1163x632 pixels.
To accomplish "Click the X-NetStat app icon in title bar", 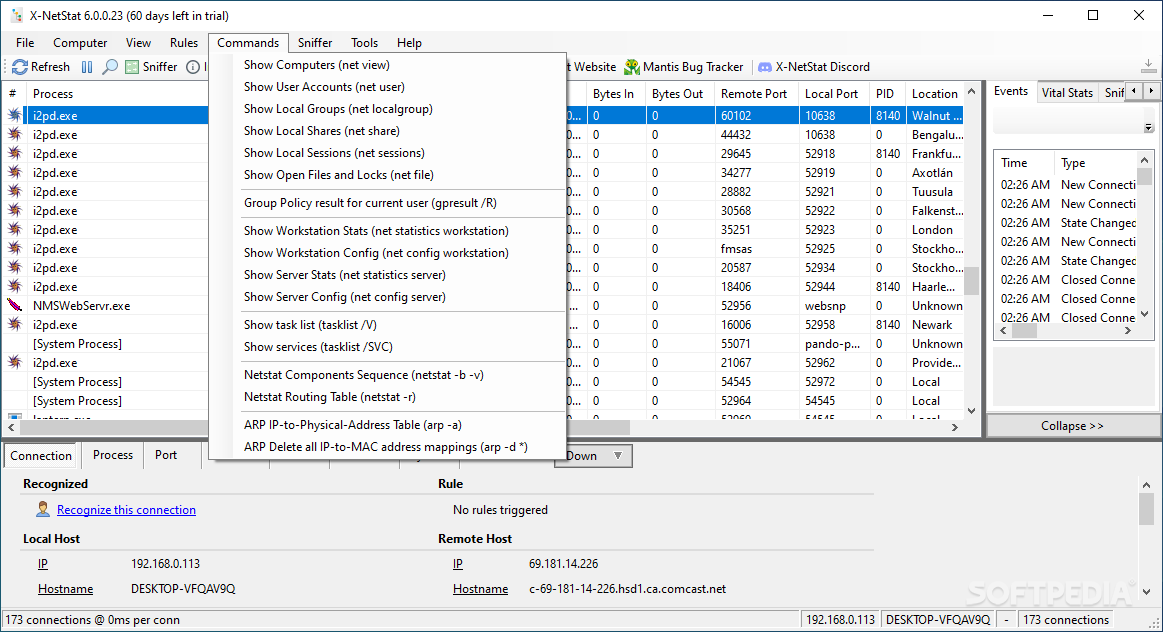I will pyautogui.click(x=17, y=16).
